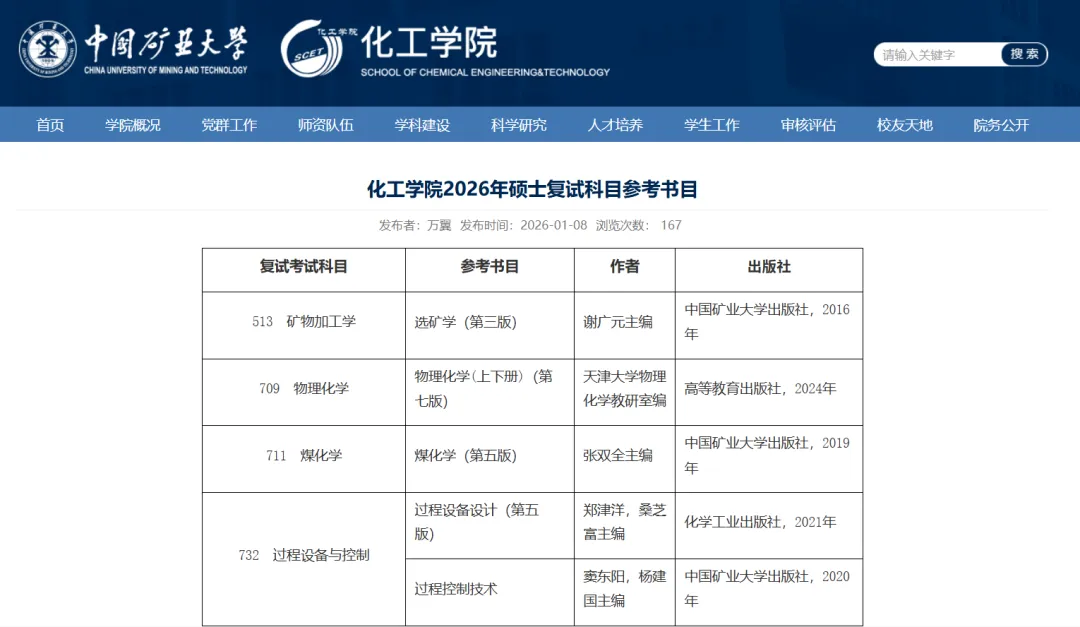Select the cell 物理化学(上下册)（第七版）

tap(490, 392)
